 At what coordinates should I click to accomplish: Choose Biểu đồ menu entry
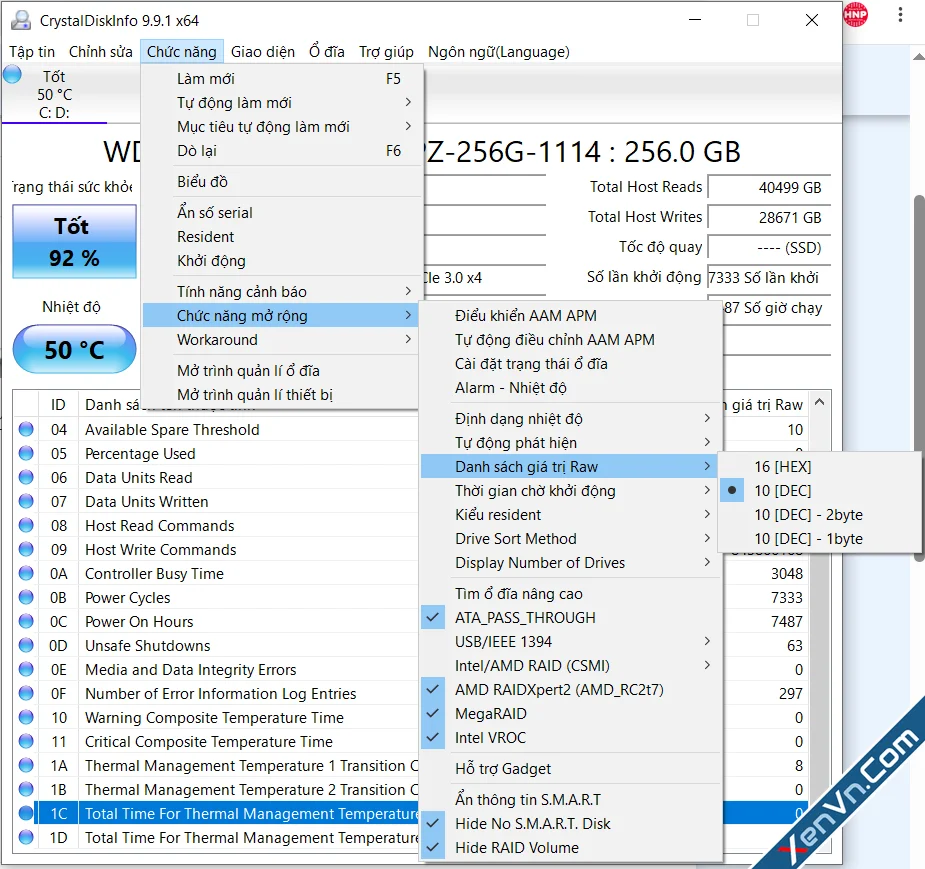click(x=282, y=181)
